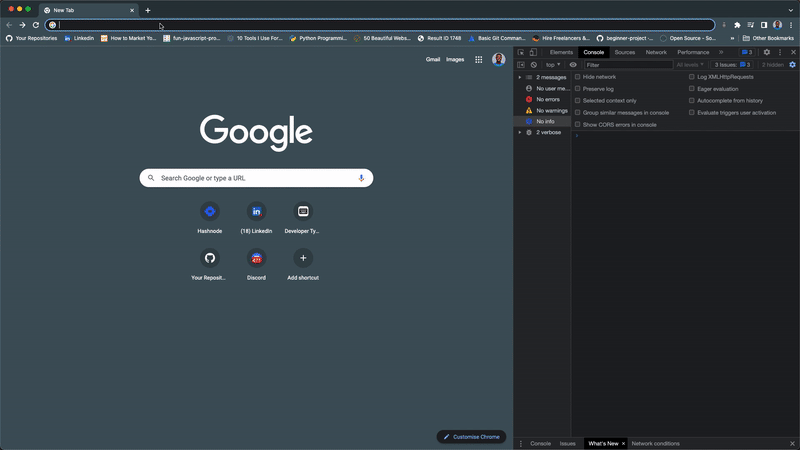Open the 'top' JavaScript context dropdown
800x450 pixels.
[552, 65]
